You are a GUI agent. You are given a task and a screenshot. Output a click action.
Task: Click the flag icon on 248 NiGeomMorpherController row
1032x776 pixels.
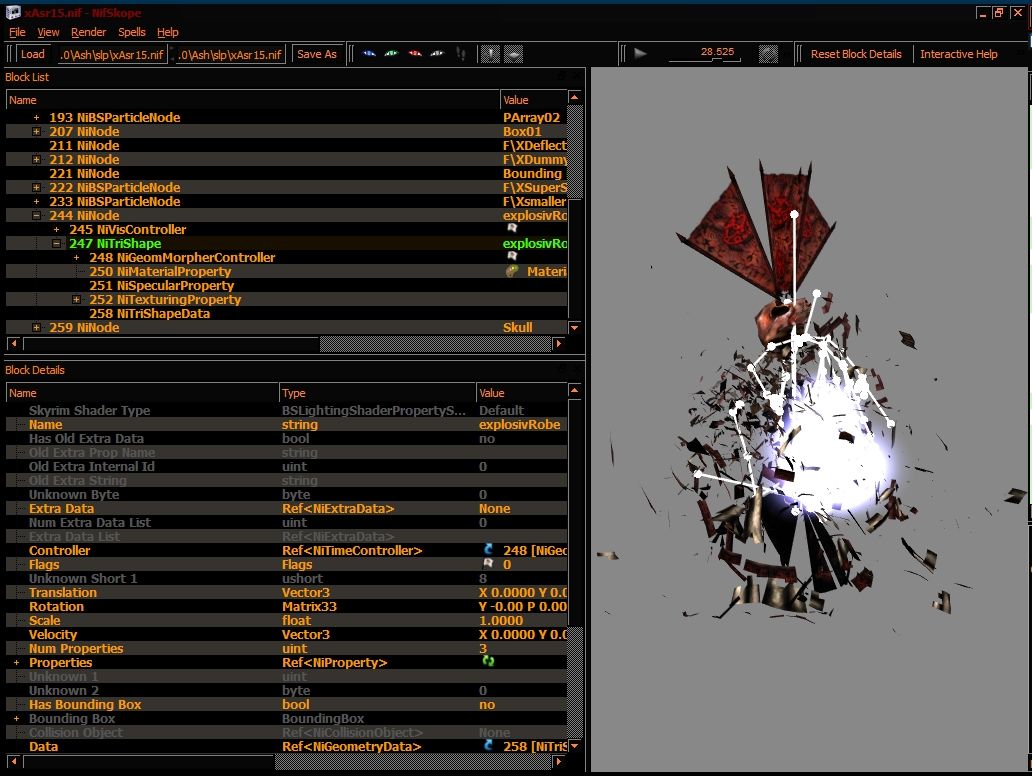pos(512,256)
